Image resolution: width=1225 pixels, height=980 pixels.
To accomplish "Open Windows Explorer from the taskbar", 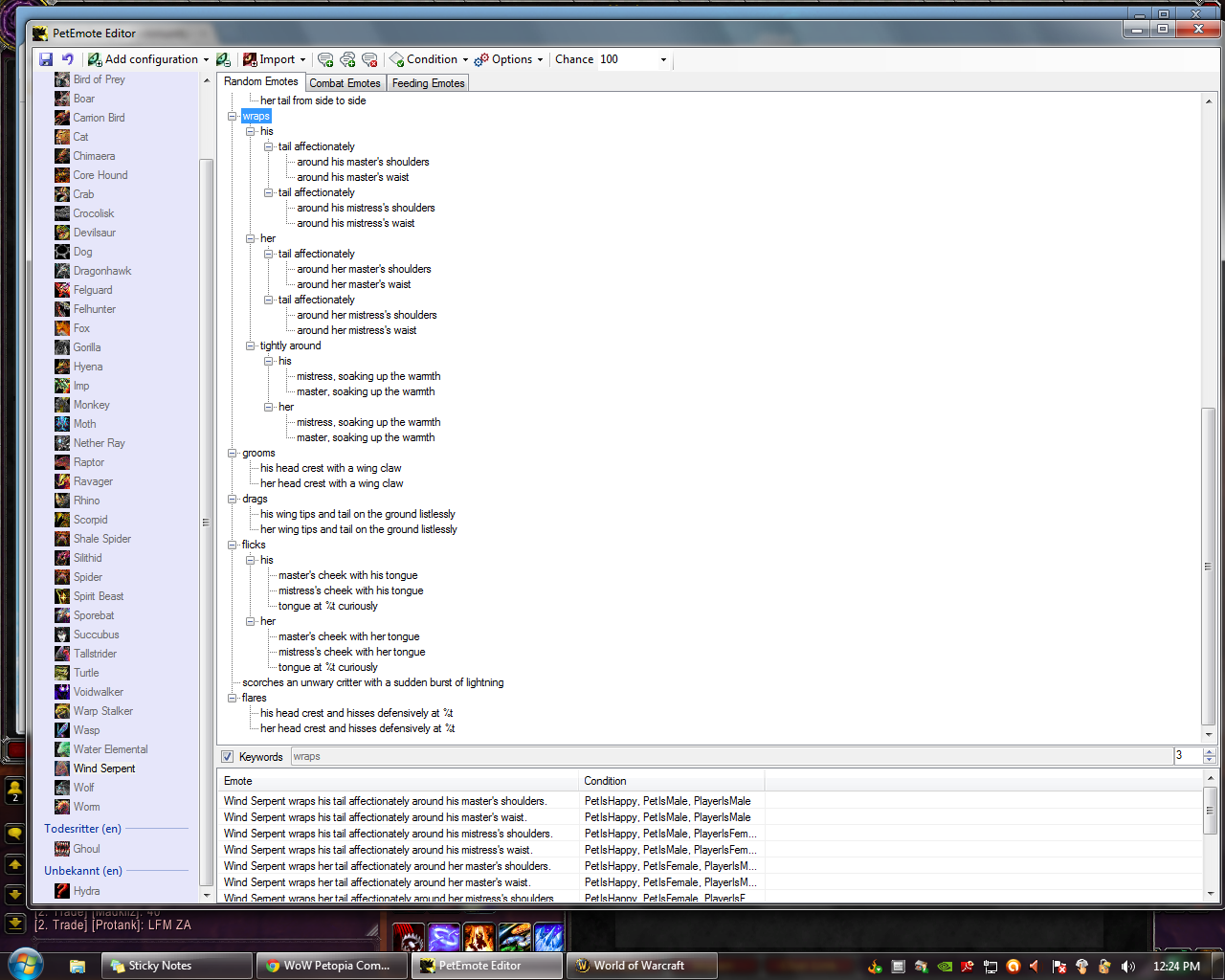I will pos(78,966).
